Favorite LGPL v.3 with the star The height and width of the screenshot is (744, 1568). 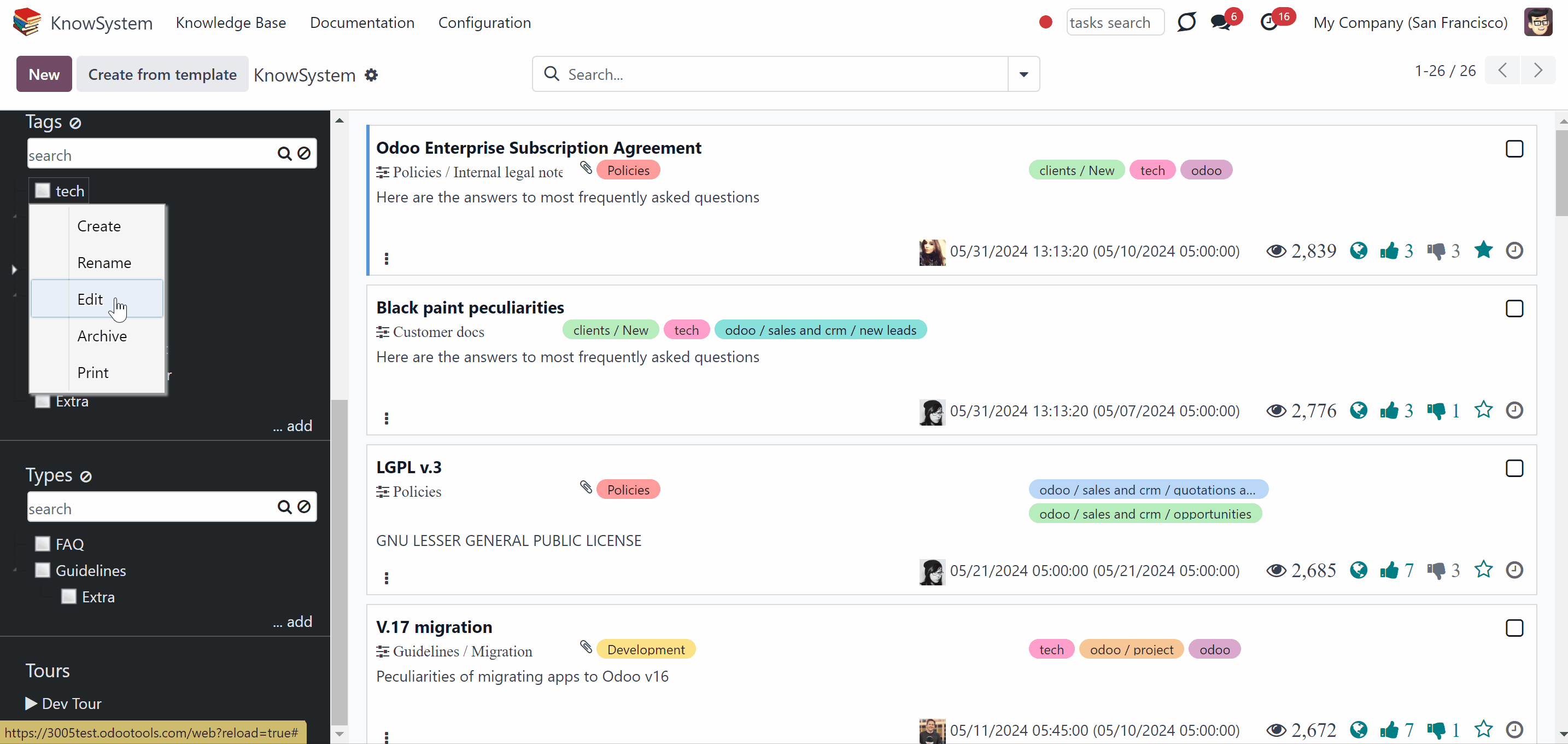(x=1483, y=570)
